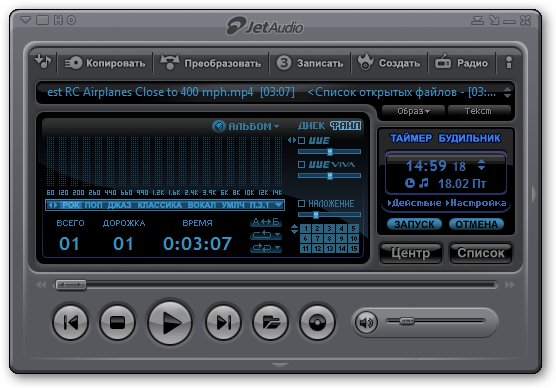Click the info icon at toolbar end
The width and height of the screenshot is (556, 388).
point(509,62)
